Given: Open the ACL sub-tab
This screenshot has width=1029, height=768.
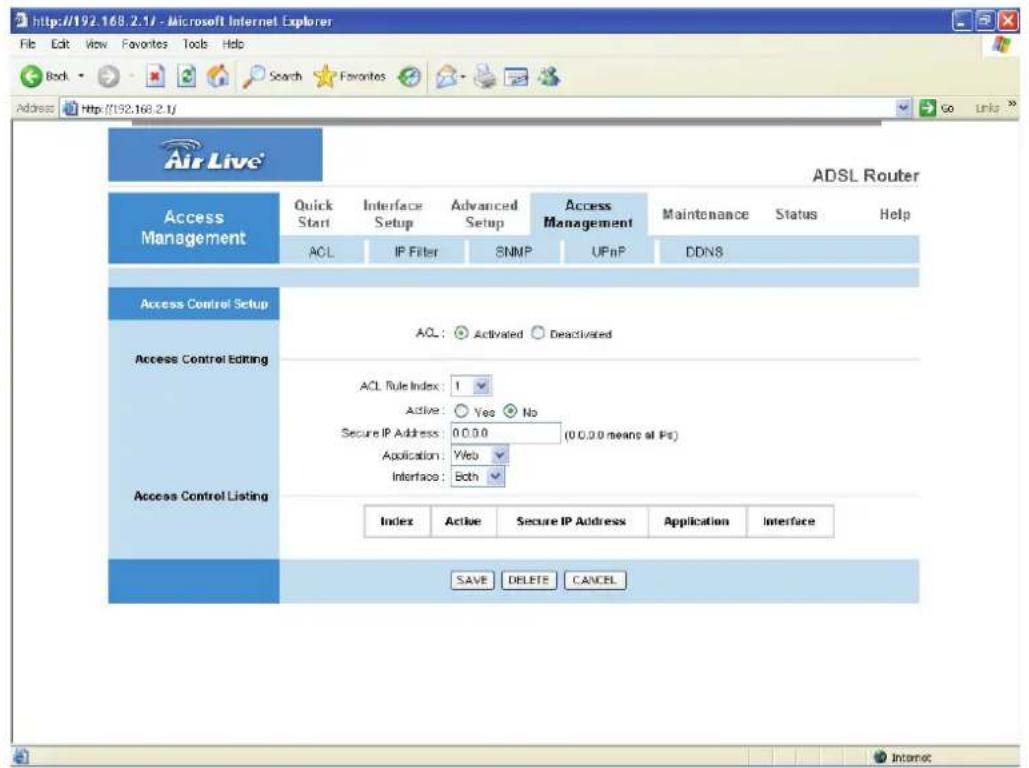Looking at the screenshot, I should click(x=322, y=251).
